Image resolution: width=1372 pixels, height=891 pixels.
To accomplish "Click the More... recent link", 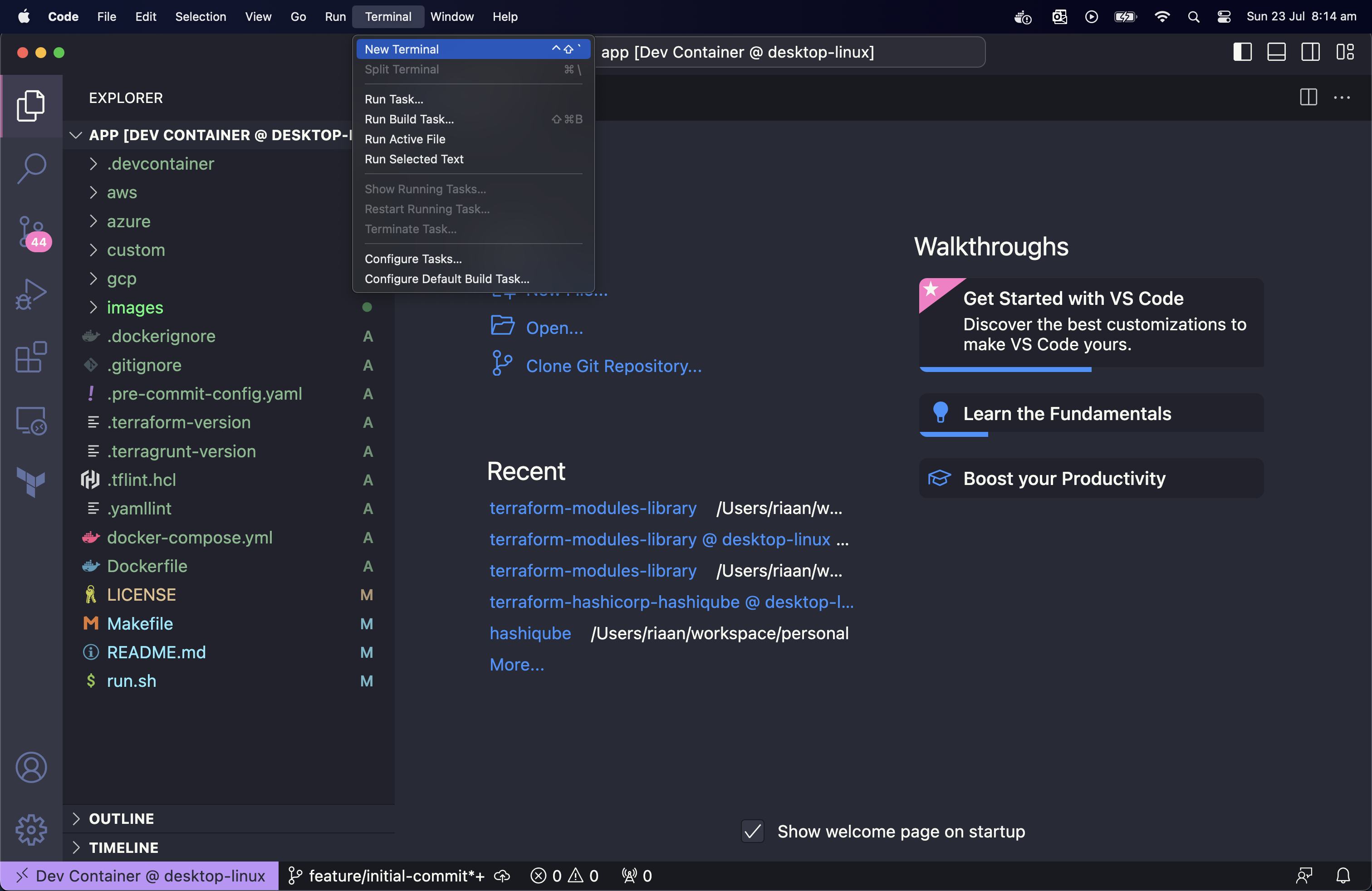I will pos(516,665).
